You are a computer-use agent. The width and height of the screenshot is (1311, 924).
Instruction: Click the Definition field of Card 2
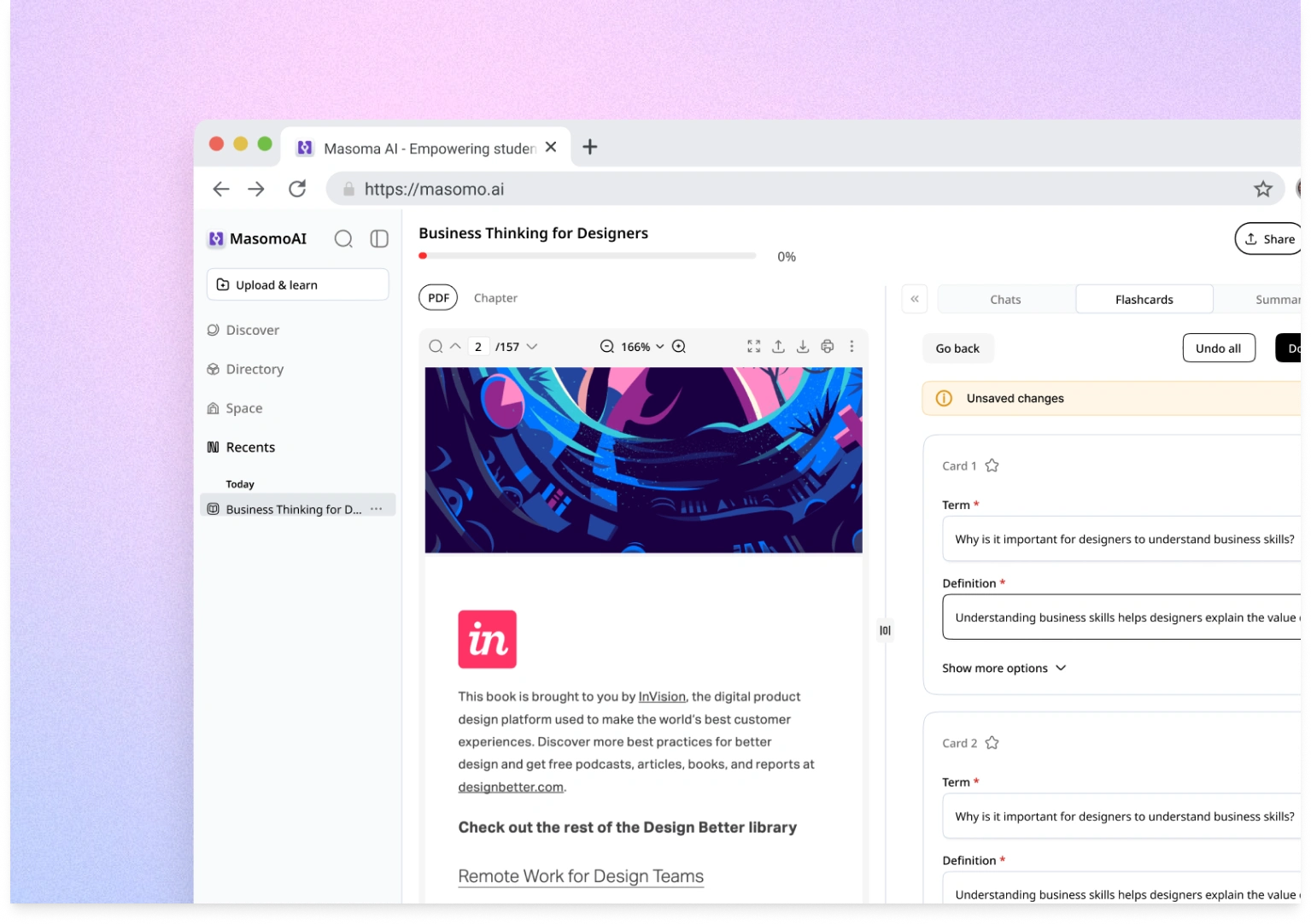pos(1121,888)
